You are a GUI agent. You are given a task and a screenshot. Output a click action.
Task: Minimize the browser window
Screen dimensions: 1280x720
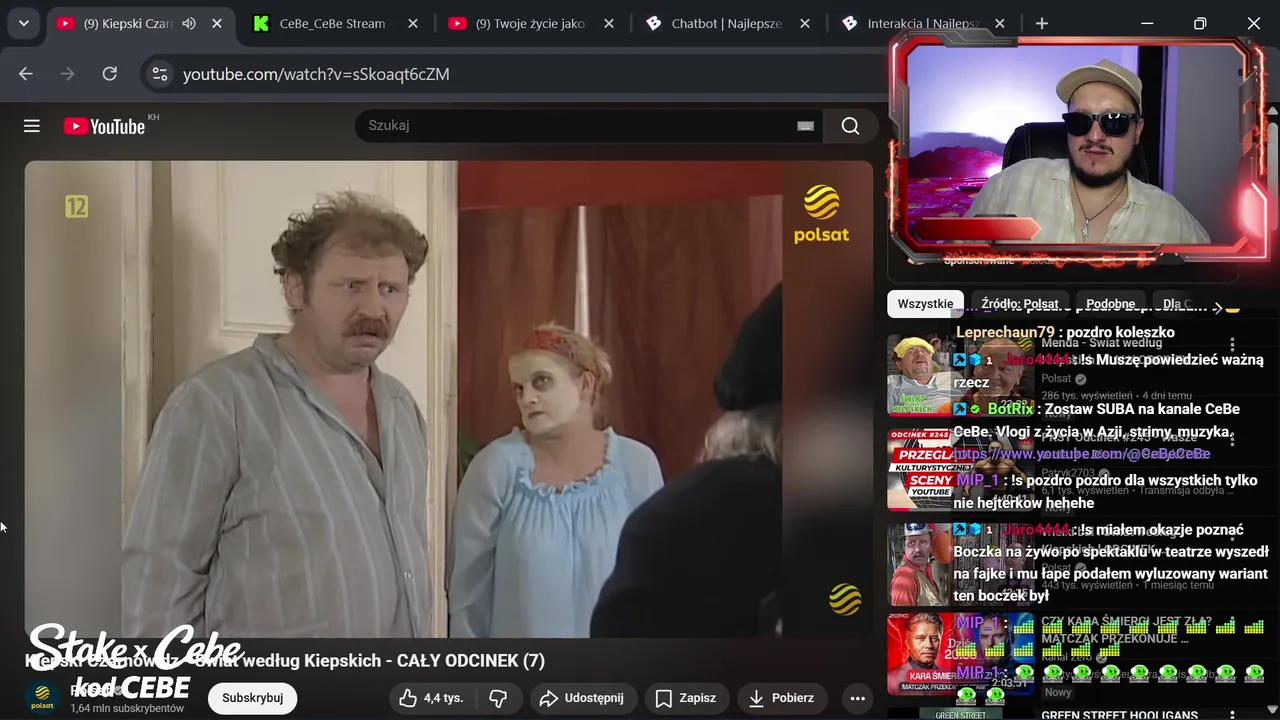(x=1147, y=23)
